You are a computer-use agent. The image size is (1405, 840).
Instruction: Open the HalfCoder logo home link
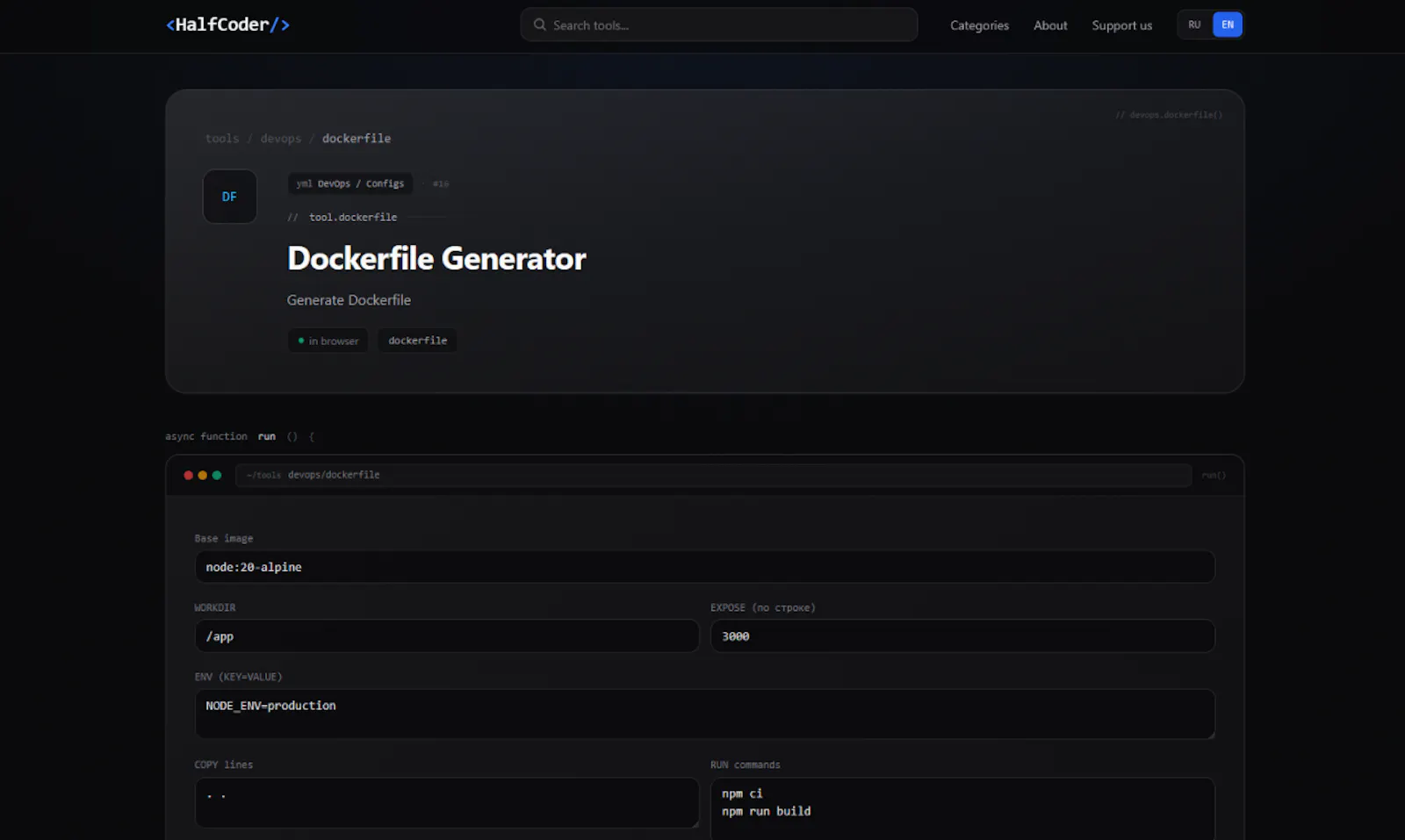tap(227, 25)
